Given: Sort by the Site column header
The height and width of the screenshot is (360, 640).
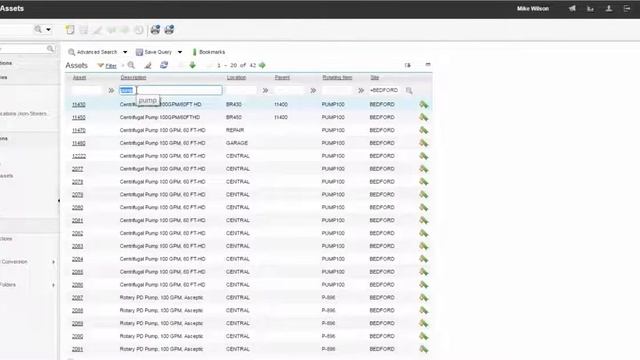Looking at the screenshot, I should 375,78.
